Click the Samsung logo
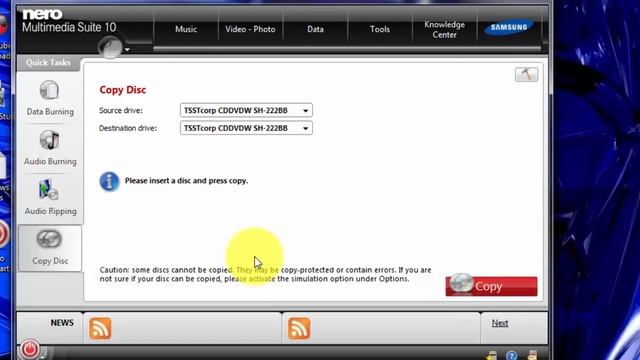The width and height of the screenshot is (640, 360). click(509, 28)
